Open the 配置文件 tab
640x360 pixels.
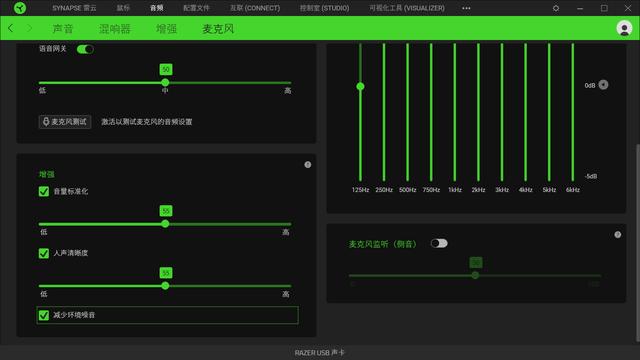pyautogui.click(x=196, y=8)
